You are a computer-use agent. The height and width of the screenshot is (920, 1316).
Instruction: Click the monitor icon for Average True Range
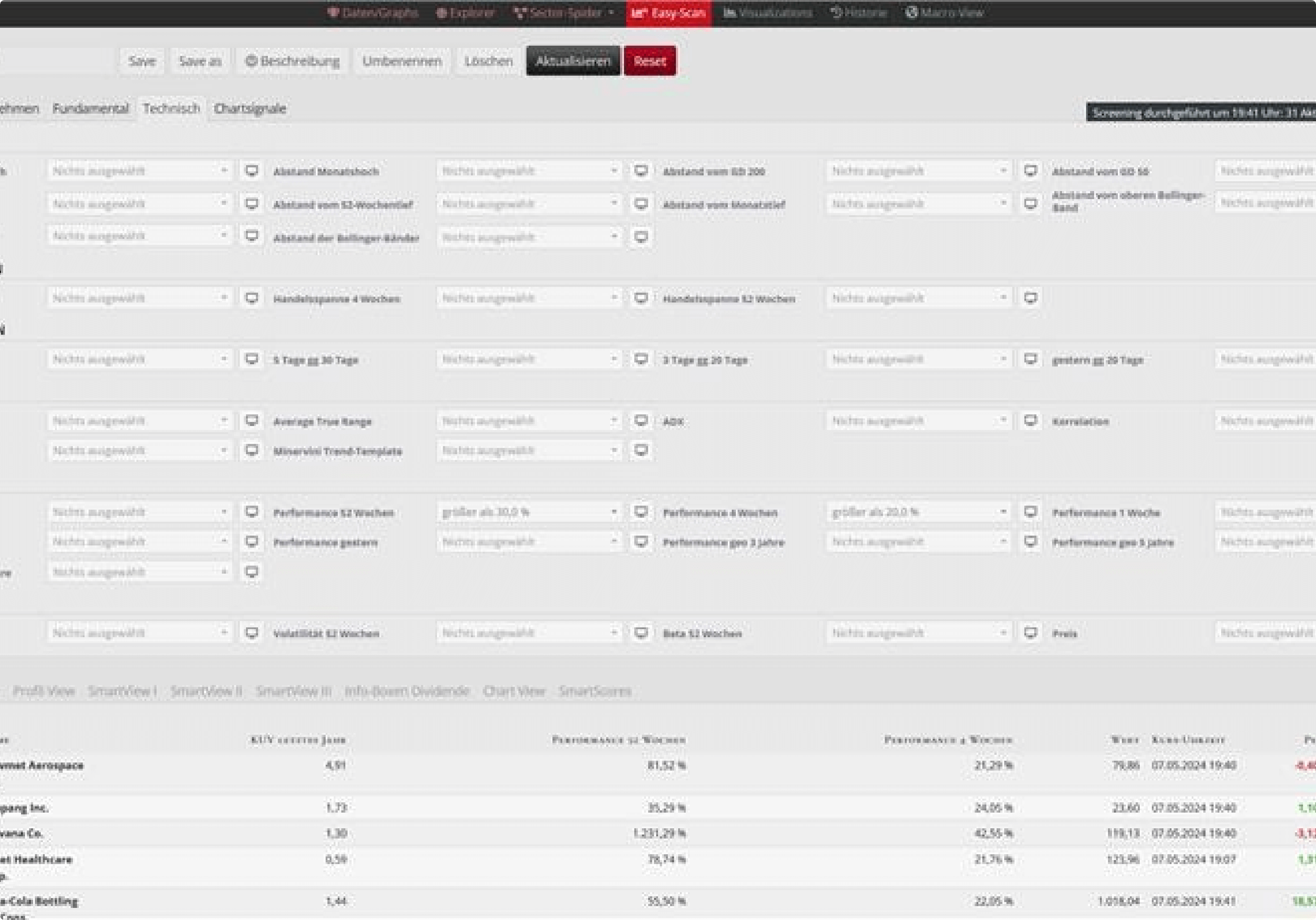pos(641,421)
